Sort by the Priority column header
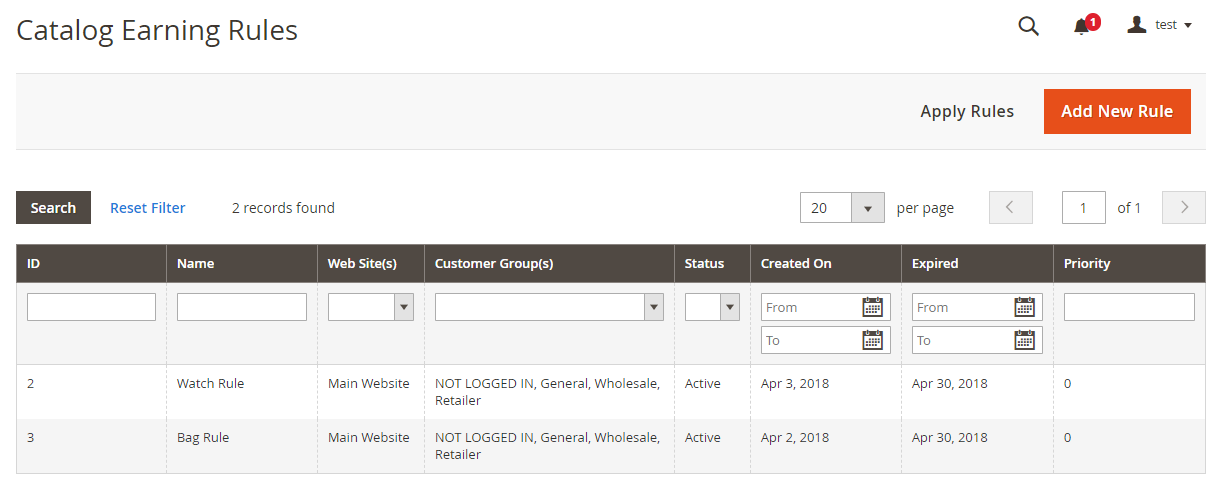Image resolution: width=1222 pixels, height=502 pixels. [x=1087, y=264]
